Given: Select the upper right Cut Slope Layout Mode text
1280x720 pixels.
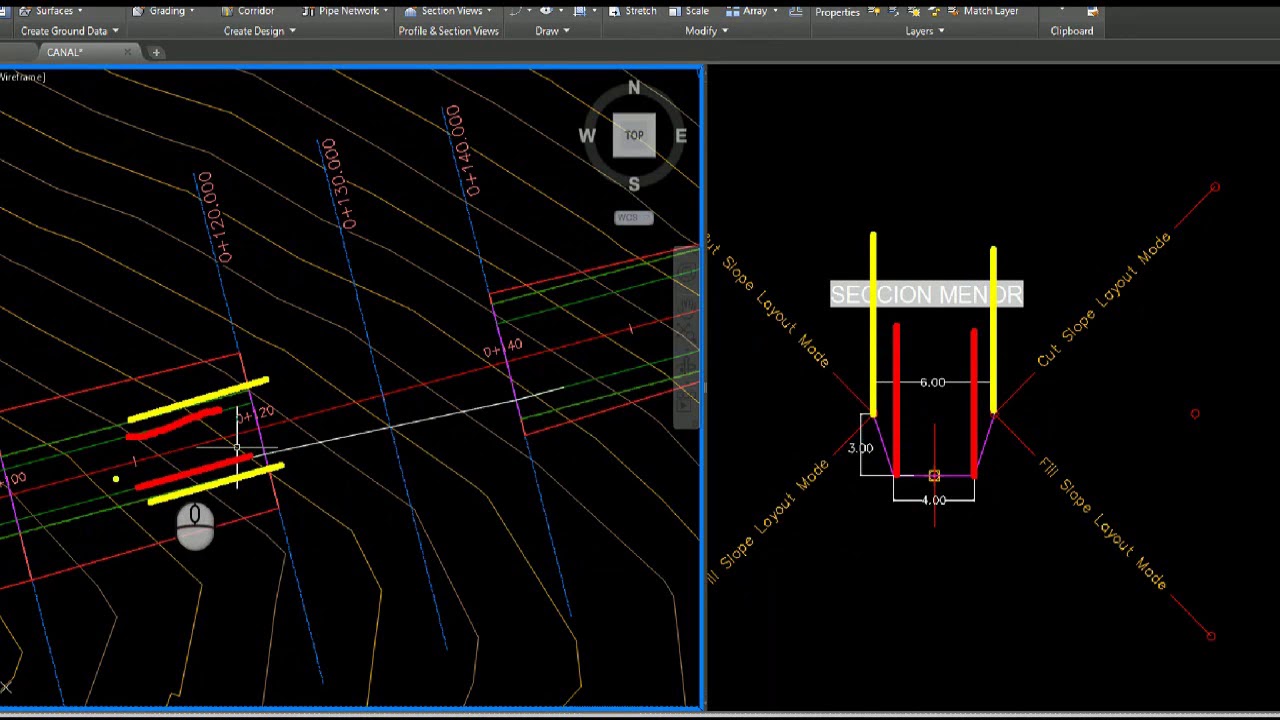Looking at the screenshot, I should pos(1104,300).
